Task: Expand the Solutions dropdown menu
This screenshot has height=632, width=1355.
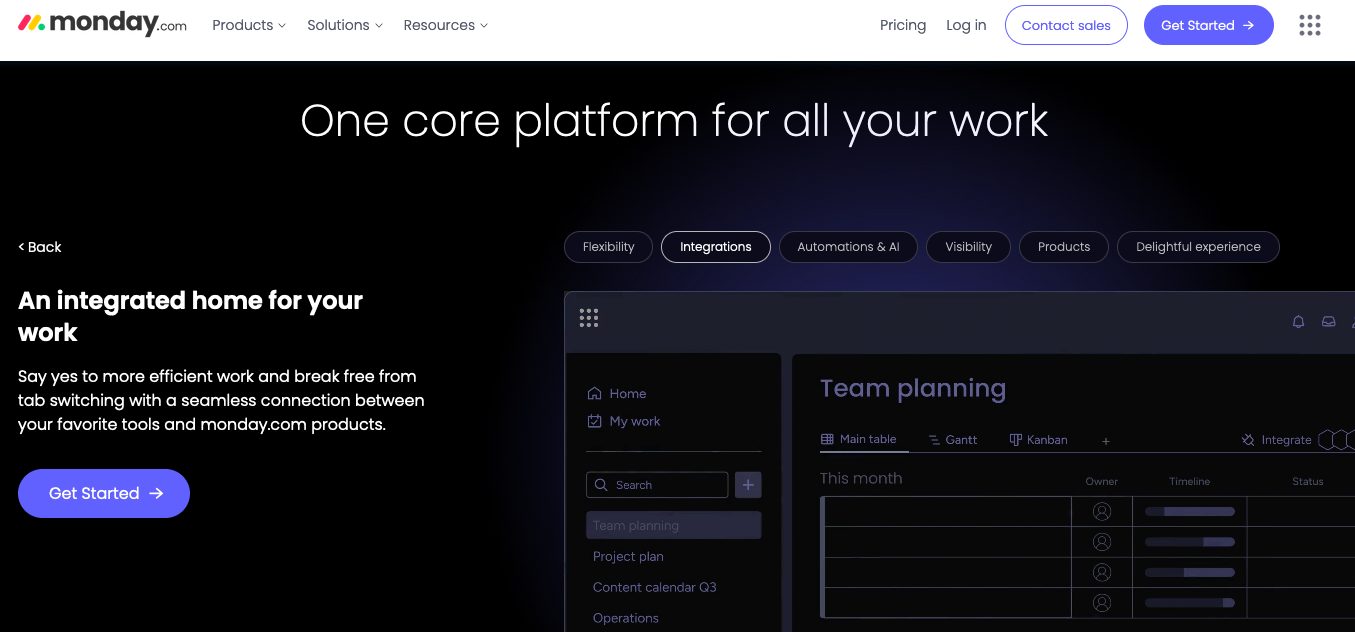Action: coord(345,25)
